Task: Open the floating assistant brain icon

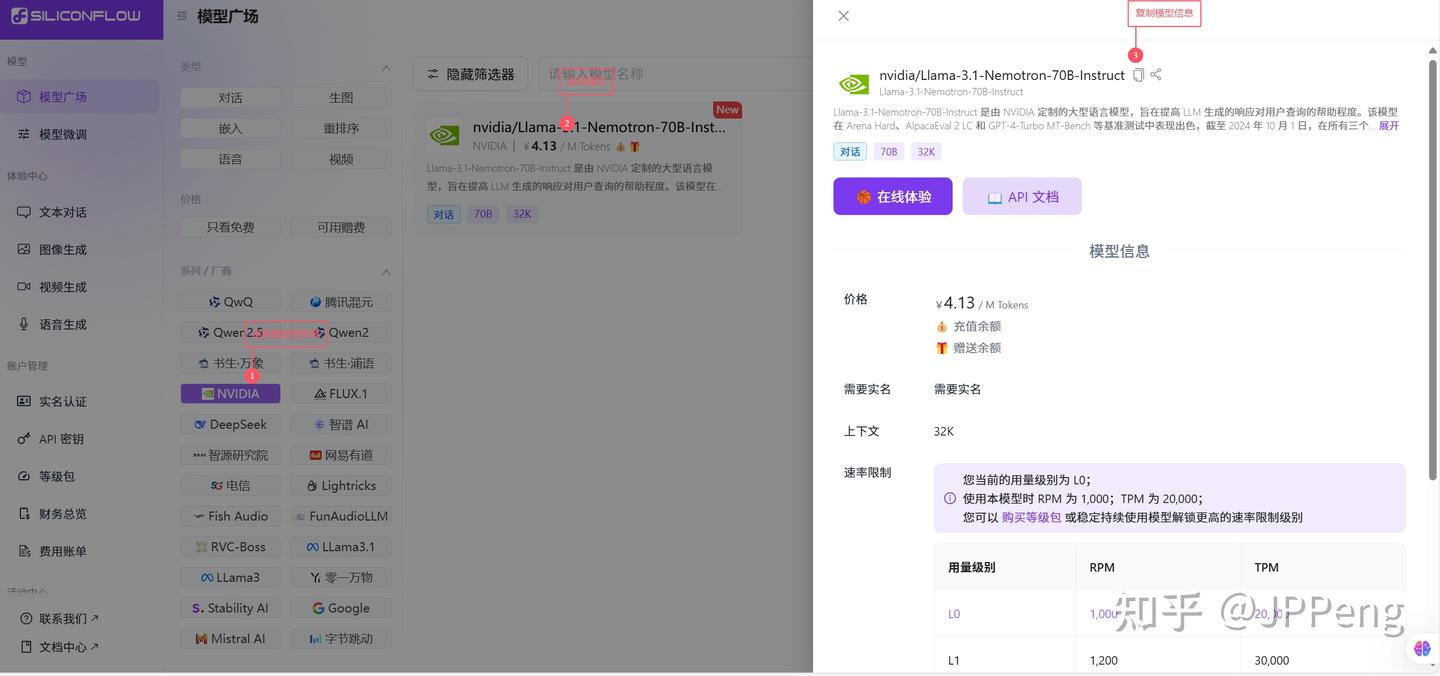Action: click(x=1422, y=649)
